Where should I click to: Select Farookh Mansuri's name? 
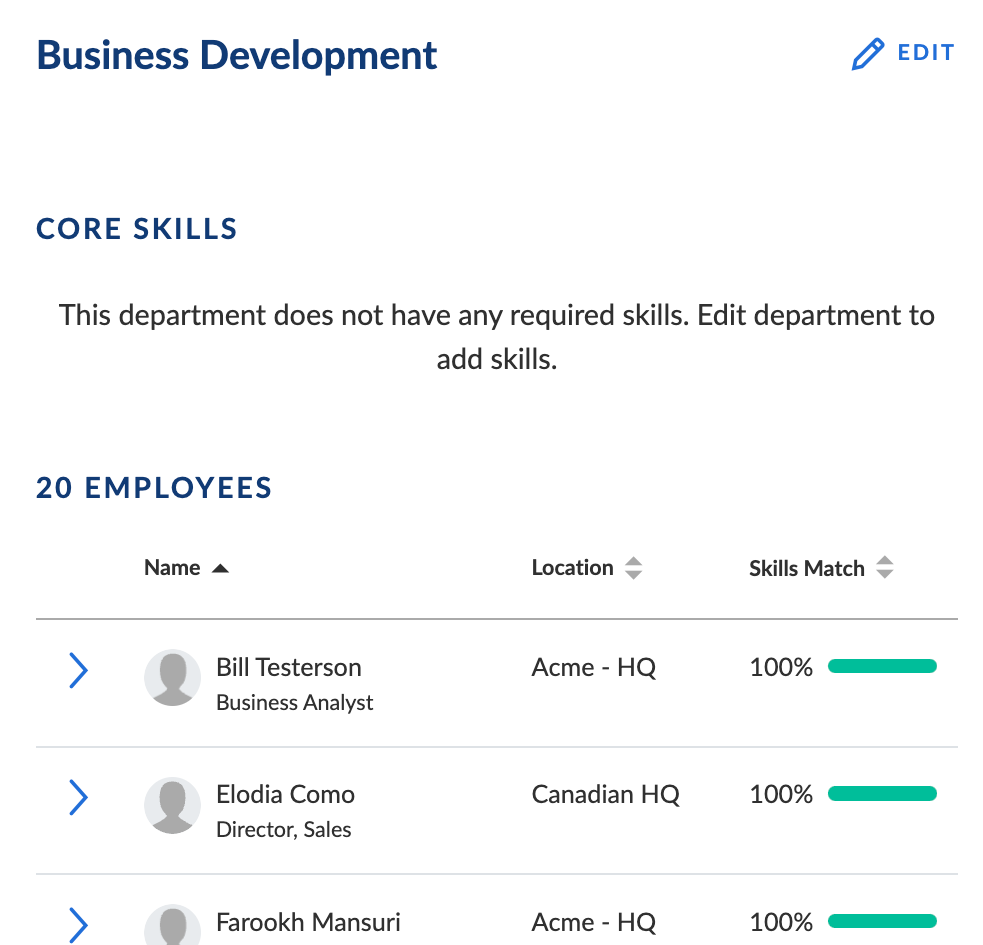click(308, 921)
